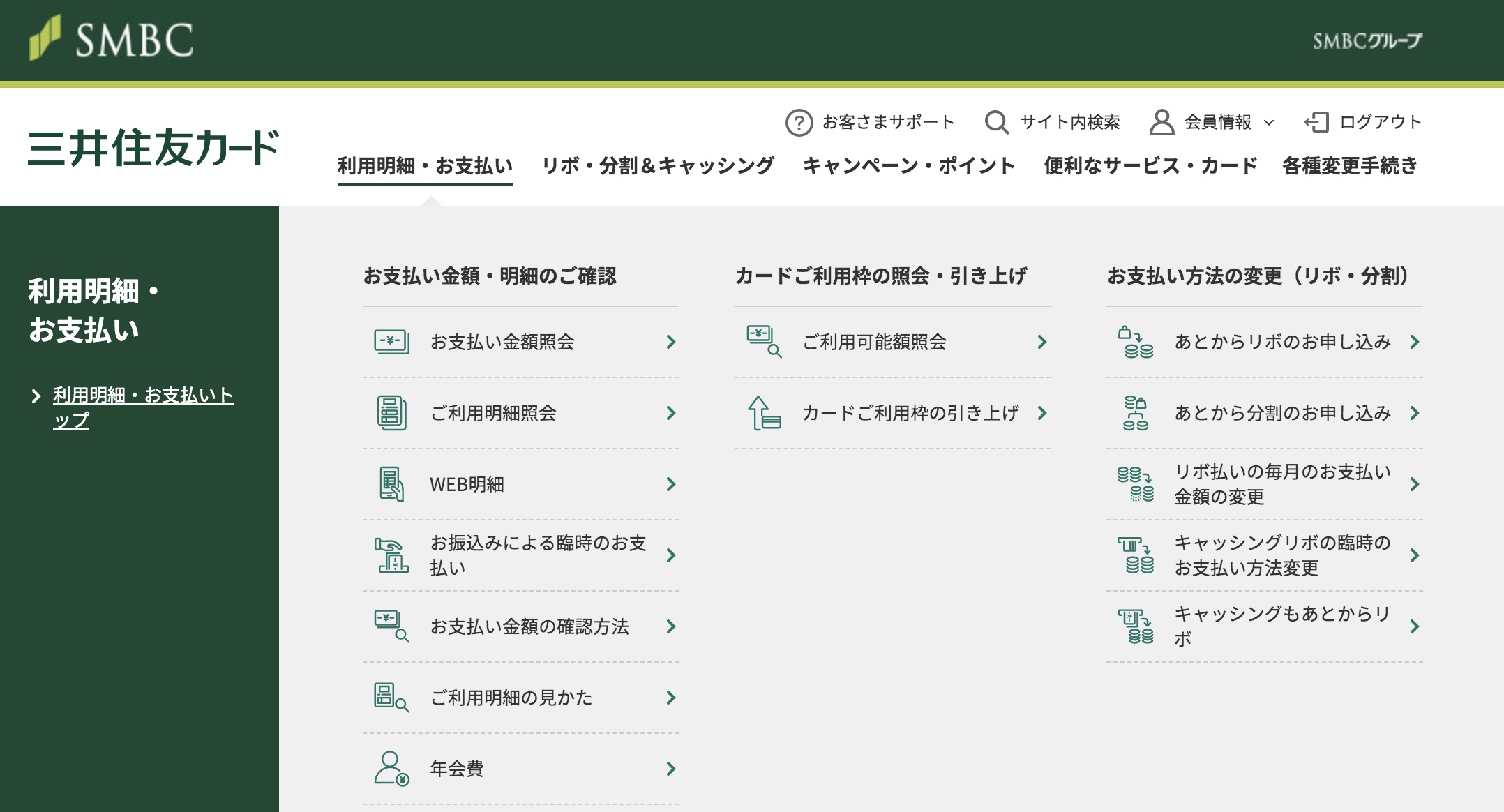Screen dimensions: 1504x812
Task: Open キャッシングもあとからリボ link
Action: pos(1264,626)
